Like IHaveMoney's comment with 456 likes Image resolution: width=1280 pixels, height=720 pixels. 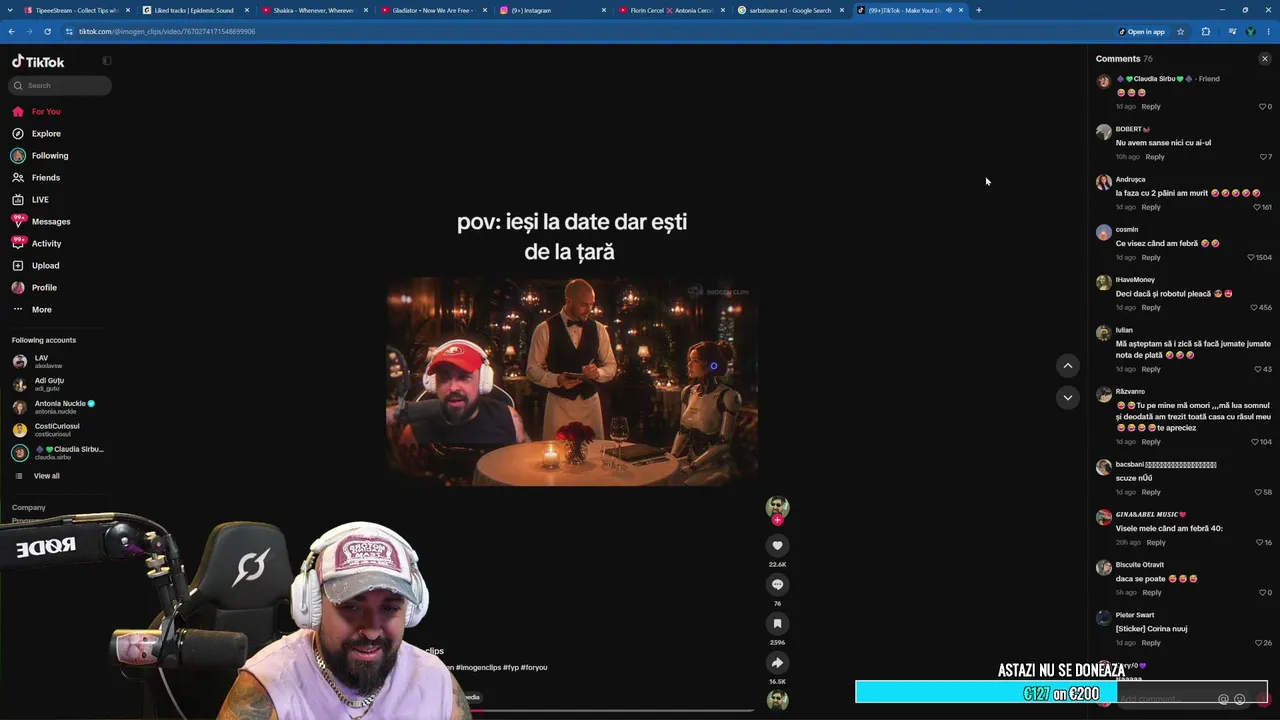(x=1254, y=307)
